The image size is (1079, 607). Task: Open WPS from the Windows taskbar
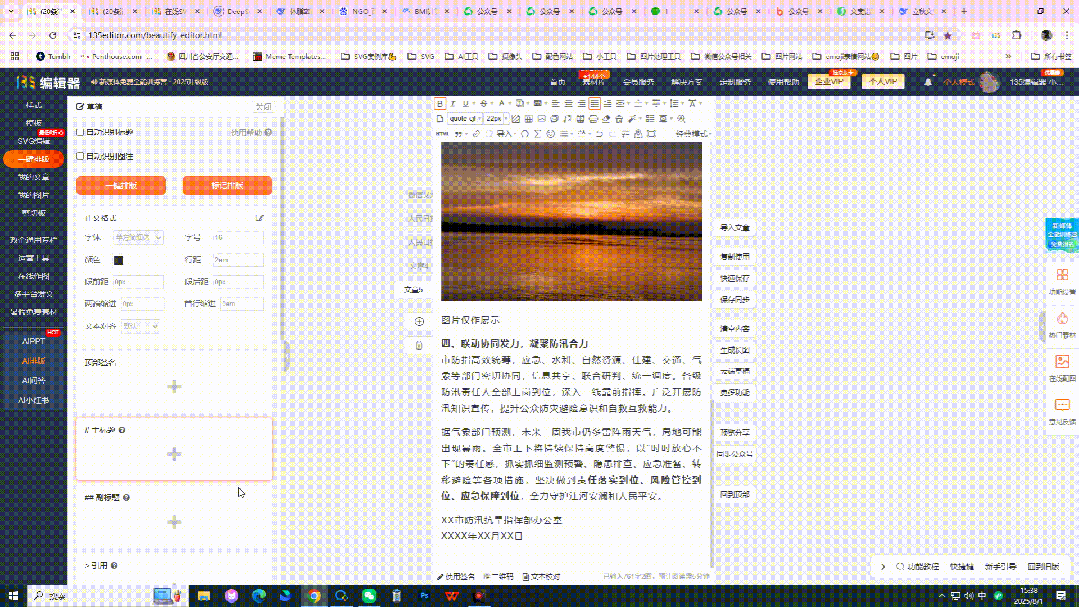click(x=452, y=597)
